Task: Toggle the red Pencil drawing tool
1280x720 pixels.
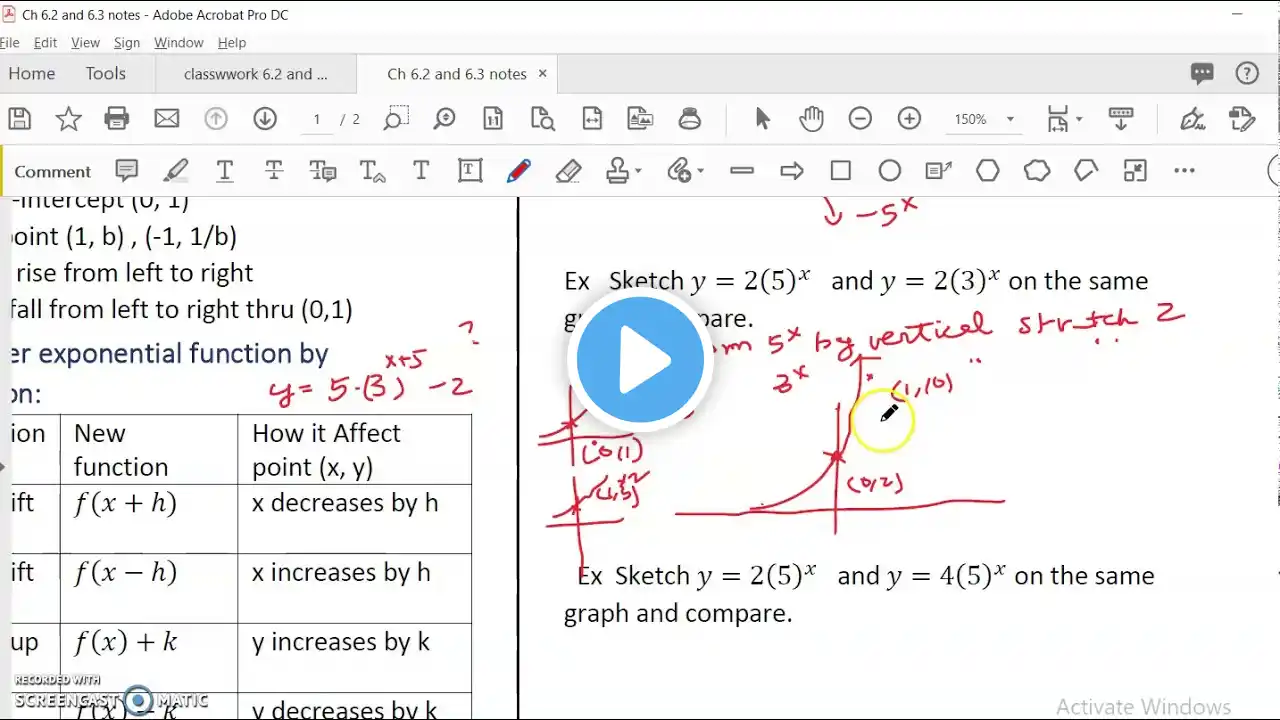Action: coord(519,171)
